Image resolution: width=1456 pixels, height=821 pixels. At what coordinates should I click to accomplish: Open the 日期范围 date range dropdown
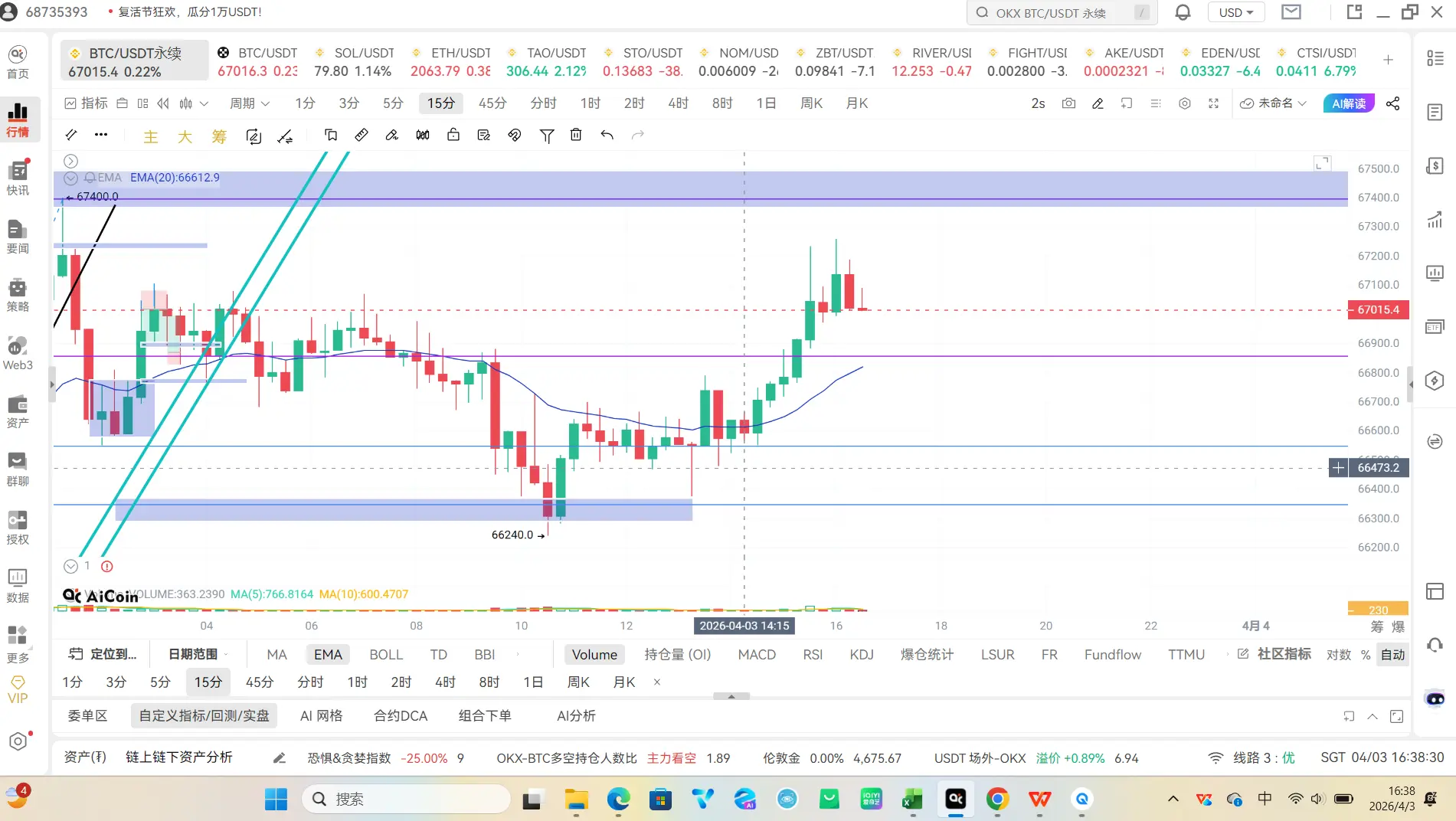pyautogui.click(x=198, y=655)
